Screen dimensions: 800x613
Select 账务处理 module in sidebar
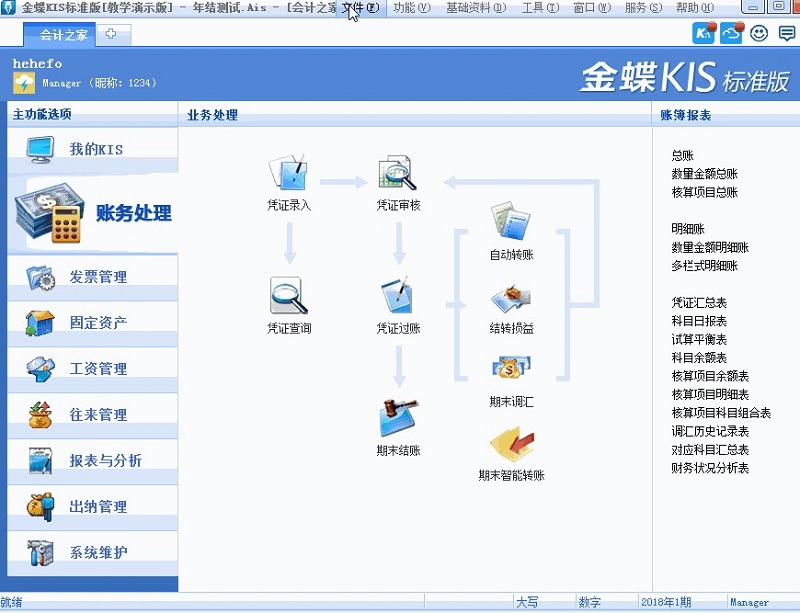point(93,213)
